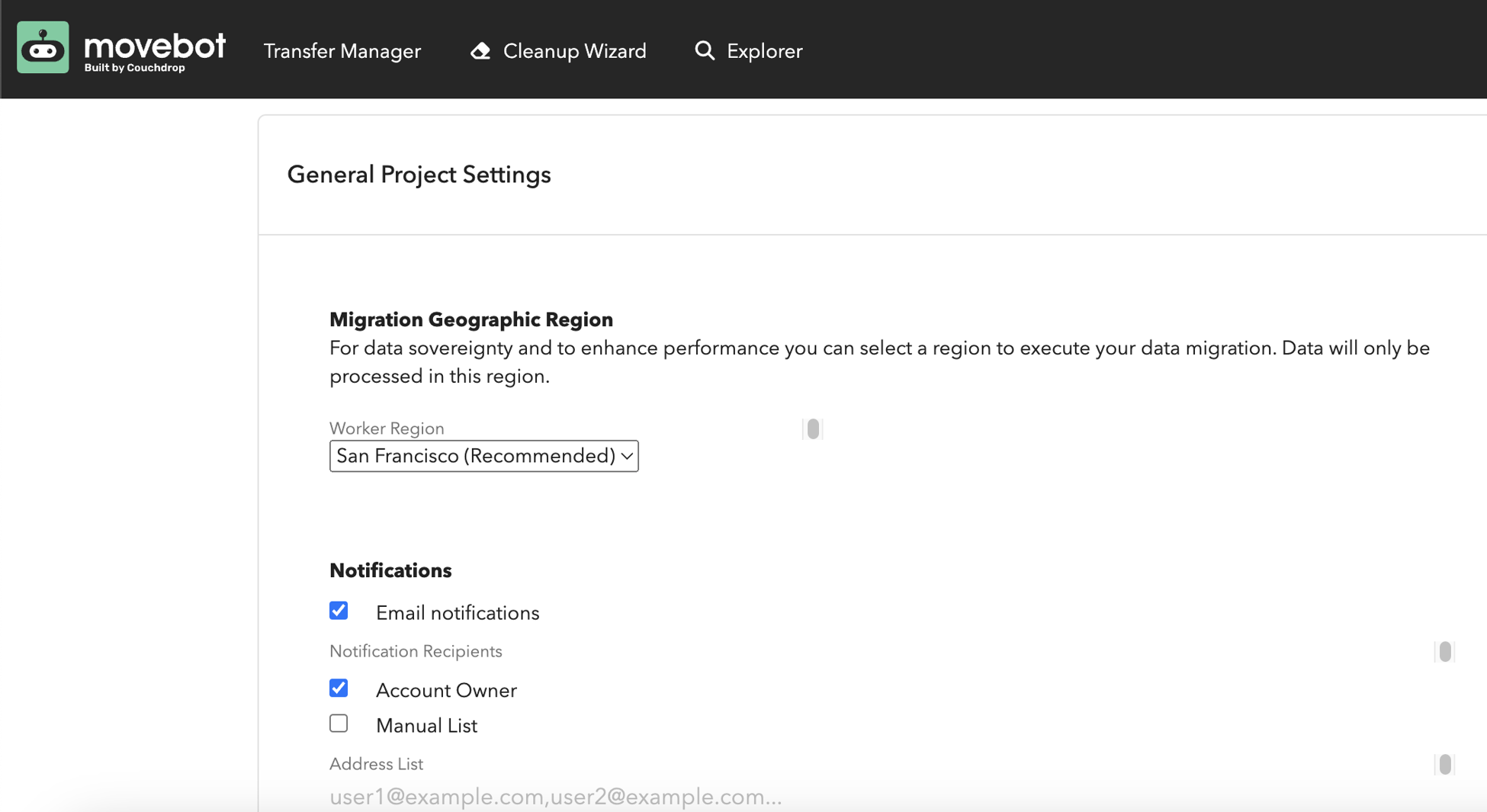Disable the Email notifications checkbox
The image size is (1487, 812).
[339, 611]
